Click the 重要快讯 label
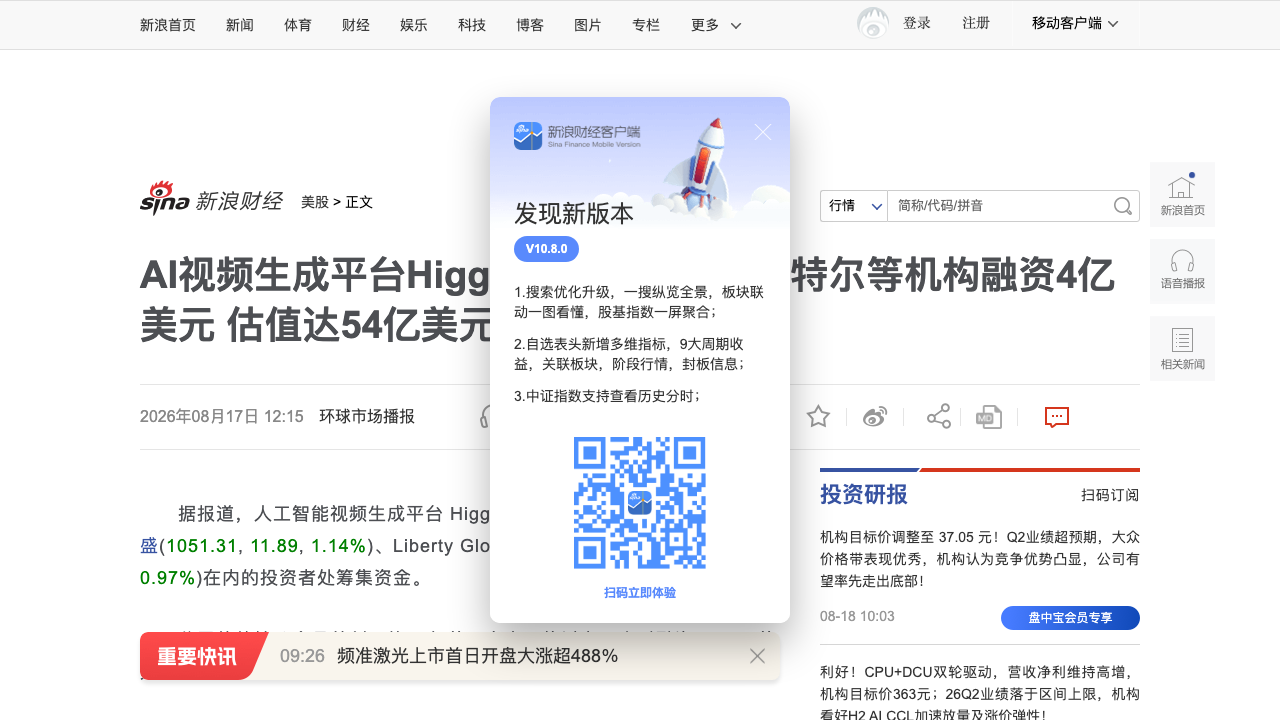The width and height of the screenshot is (1280, 720). pyautogui.click(x=197, y=656)
